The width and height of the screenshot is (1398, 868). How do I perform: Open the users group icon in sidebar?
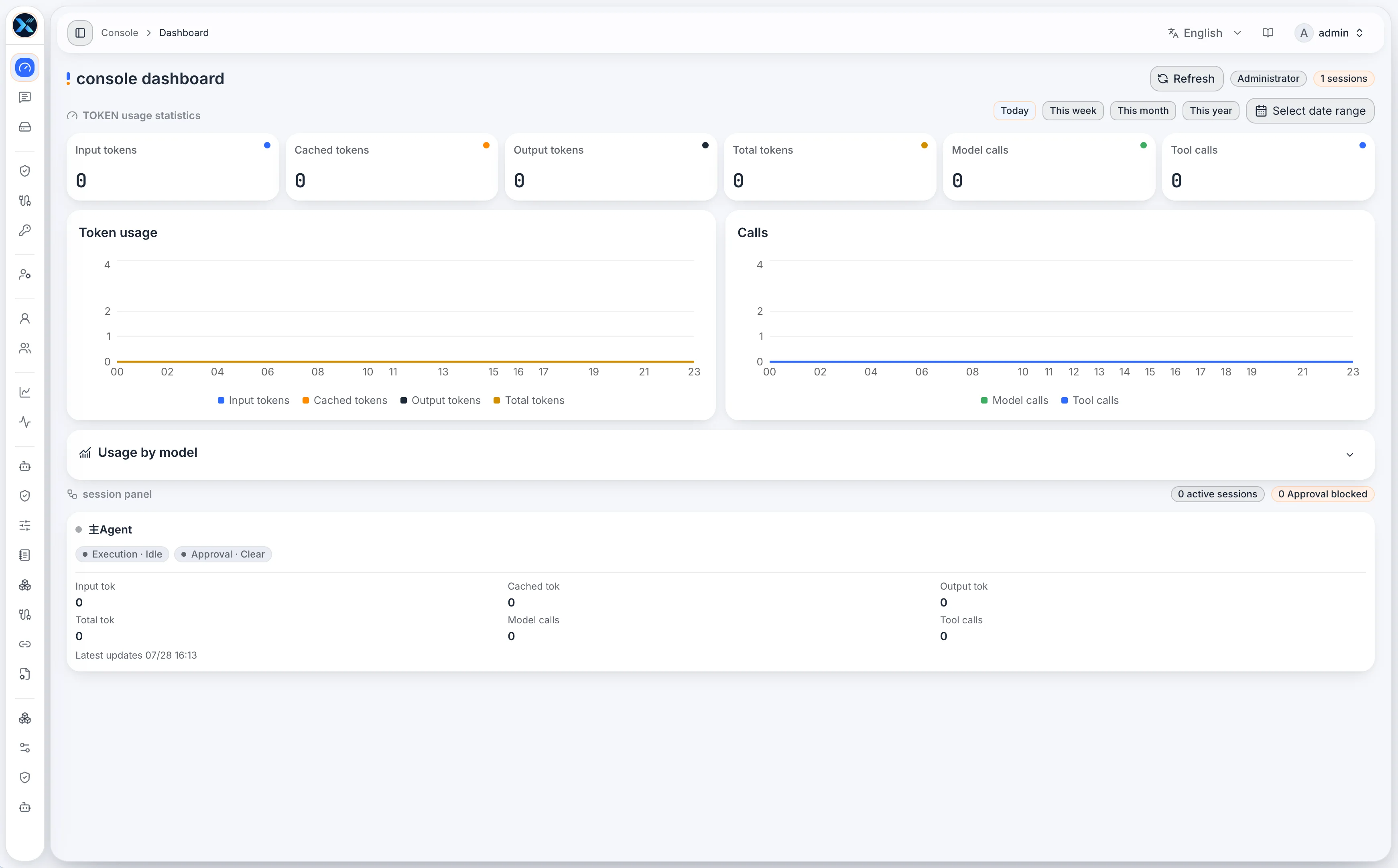tap(25, 349)
